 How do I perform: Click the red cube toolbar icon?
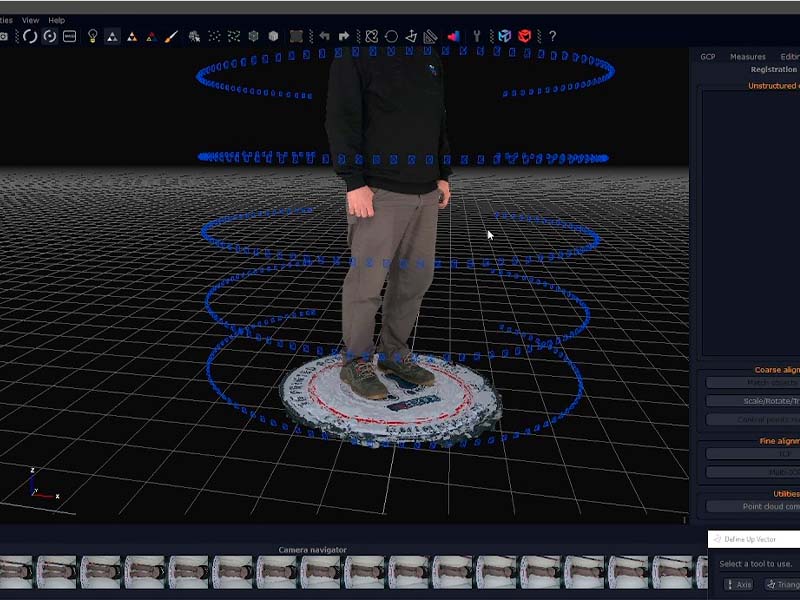coord(524,36)
